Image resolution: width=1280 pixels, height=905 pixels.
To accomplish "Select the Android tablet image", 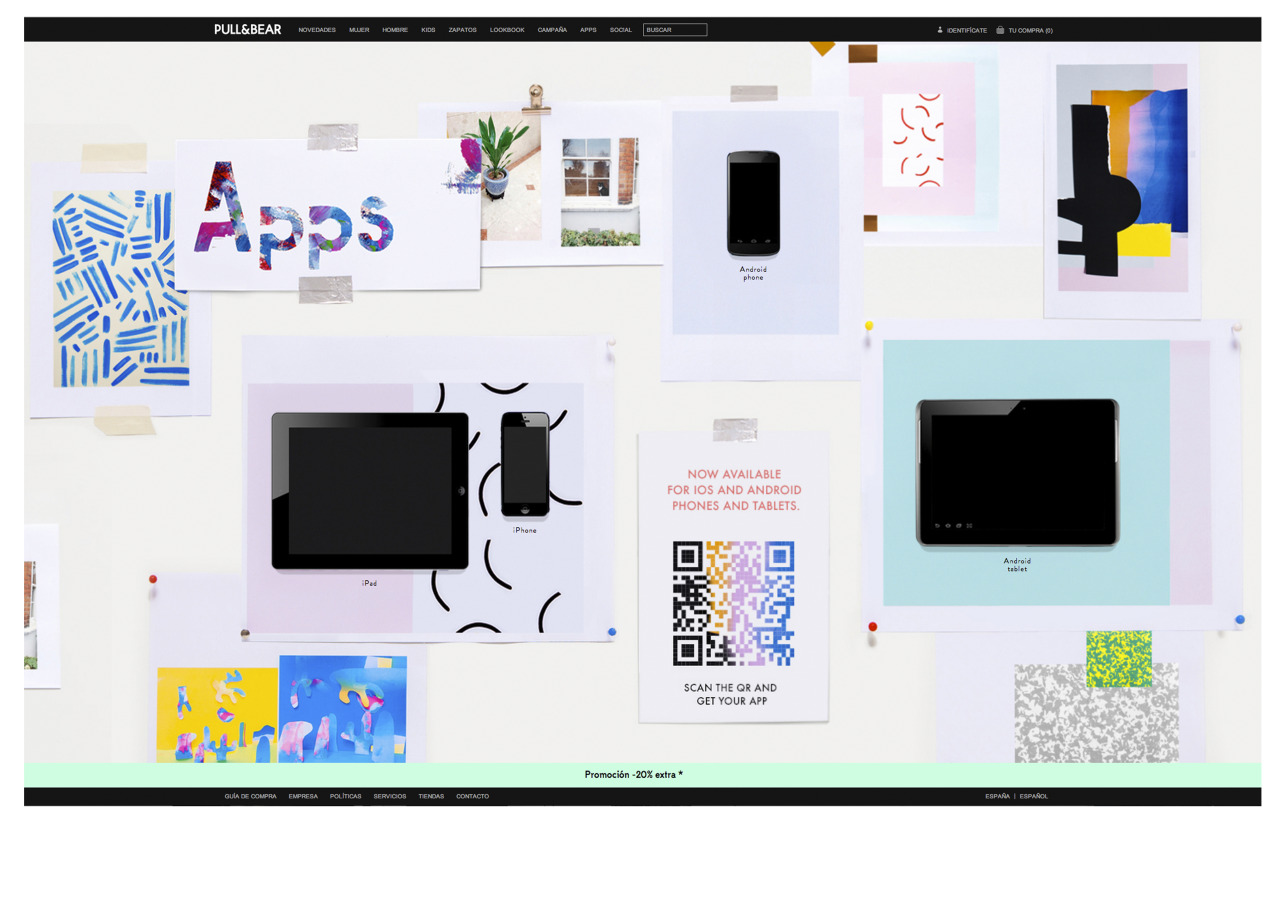I will point(1017,473).
